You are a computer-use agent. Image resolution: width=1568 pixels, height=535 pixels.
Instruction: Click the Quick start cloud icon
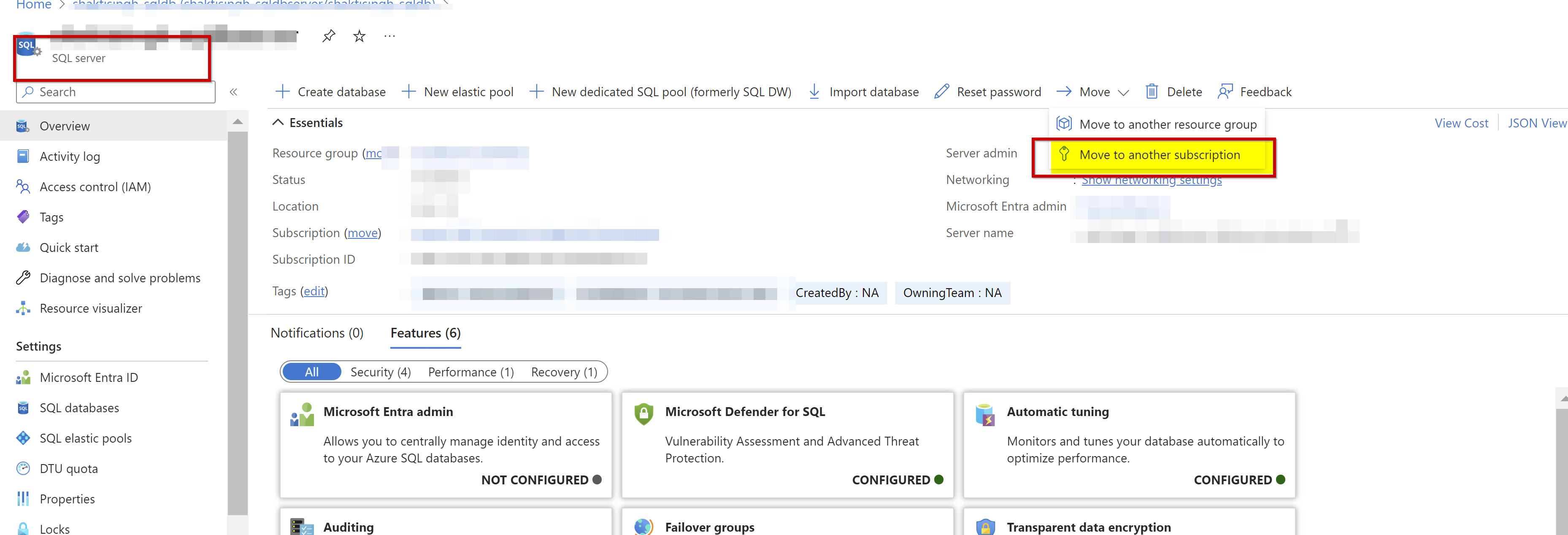[x=23, y=248]
